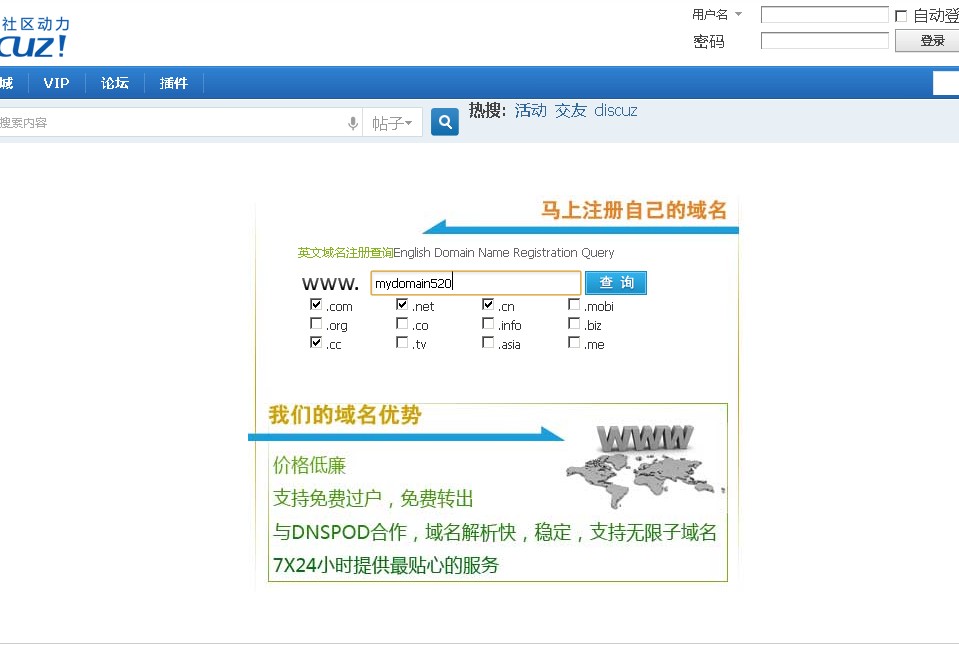Screen dimensions: 959x648
Task: Click the 我们的域名优势 heading
Action: (x=345, y=415)
